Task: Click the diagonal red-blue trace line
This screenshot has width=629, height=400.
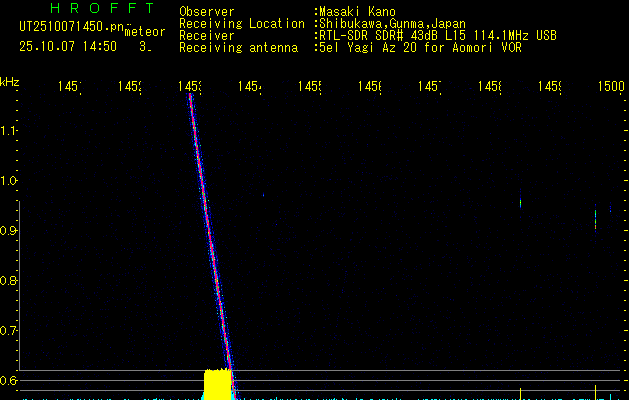Action: 208,230
